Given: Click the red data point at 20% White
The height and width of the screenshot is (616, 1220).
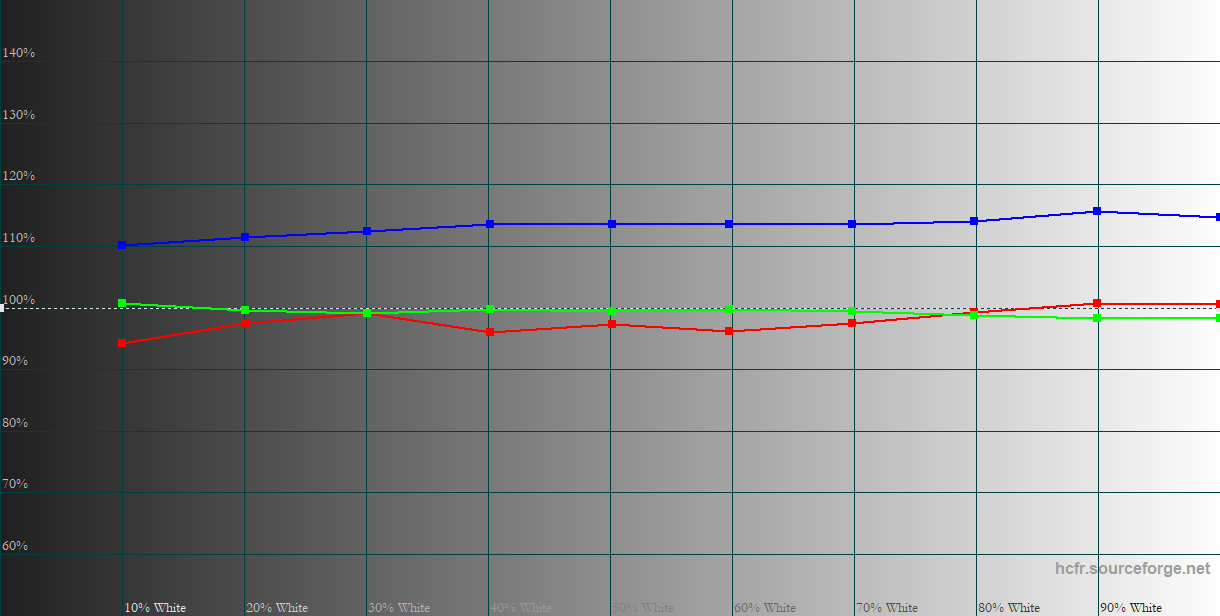Looking at the screenshot, I should click(x=245, y=323).
